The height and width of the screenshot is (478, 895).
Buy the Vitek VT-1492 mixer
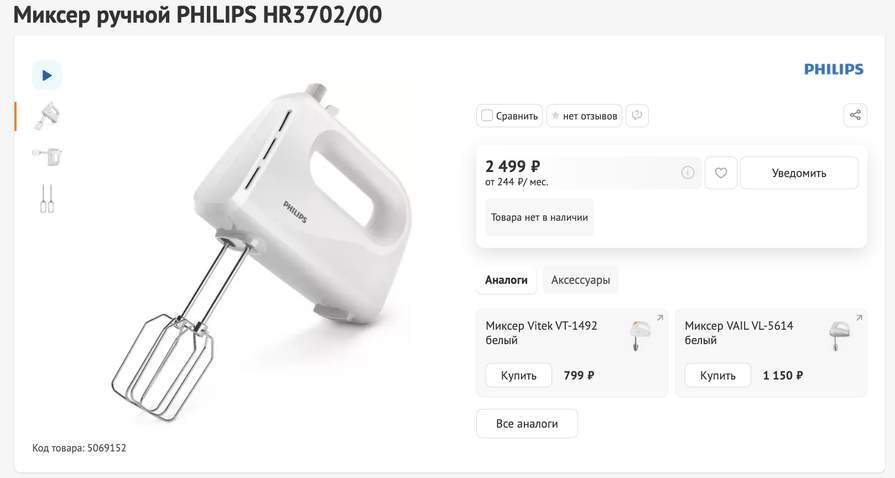click(x=519, y=375)
